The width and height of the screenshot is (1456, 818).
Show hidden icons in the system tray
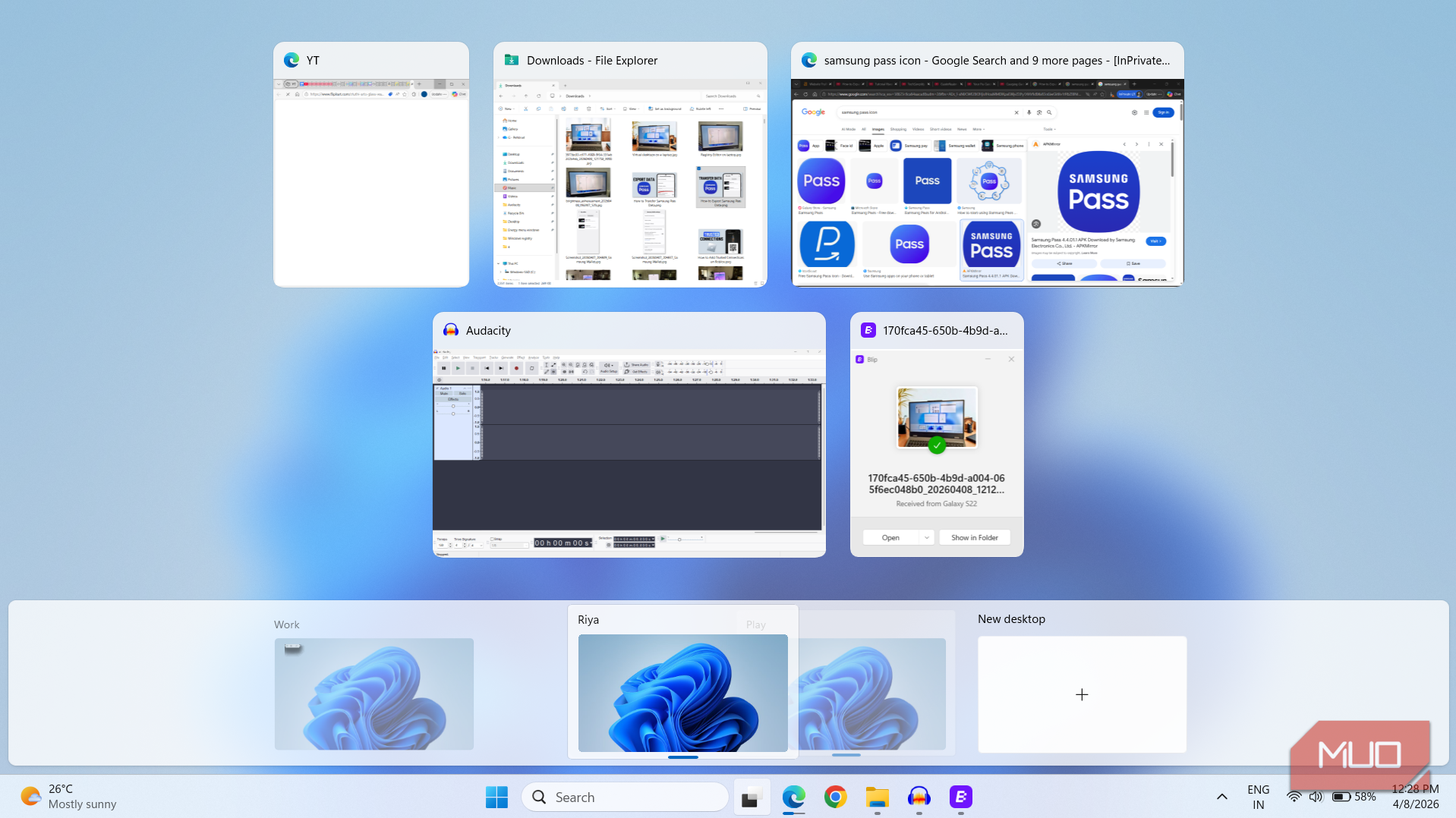coord(1221,797)
